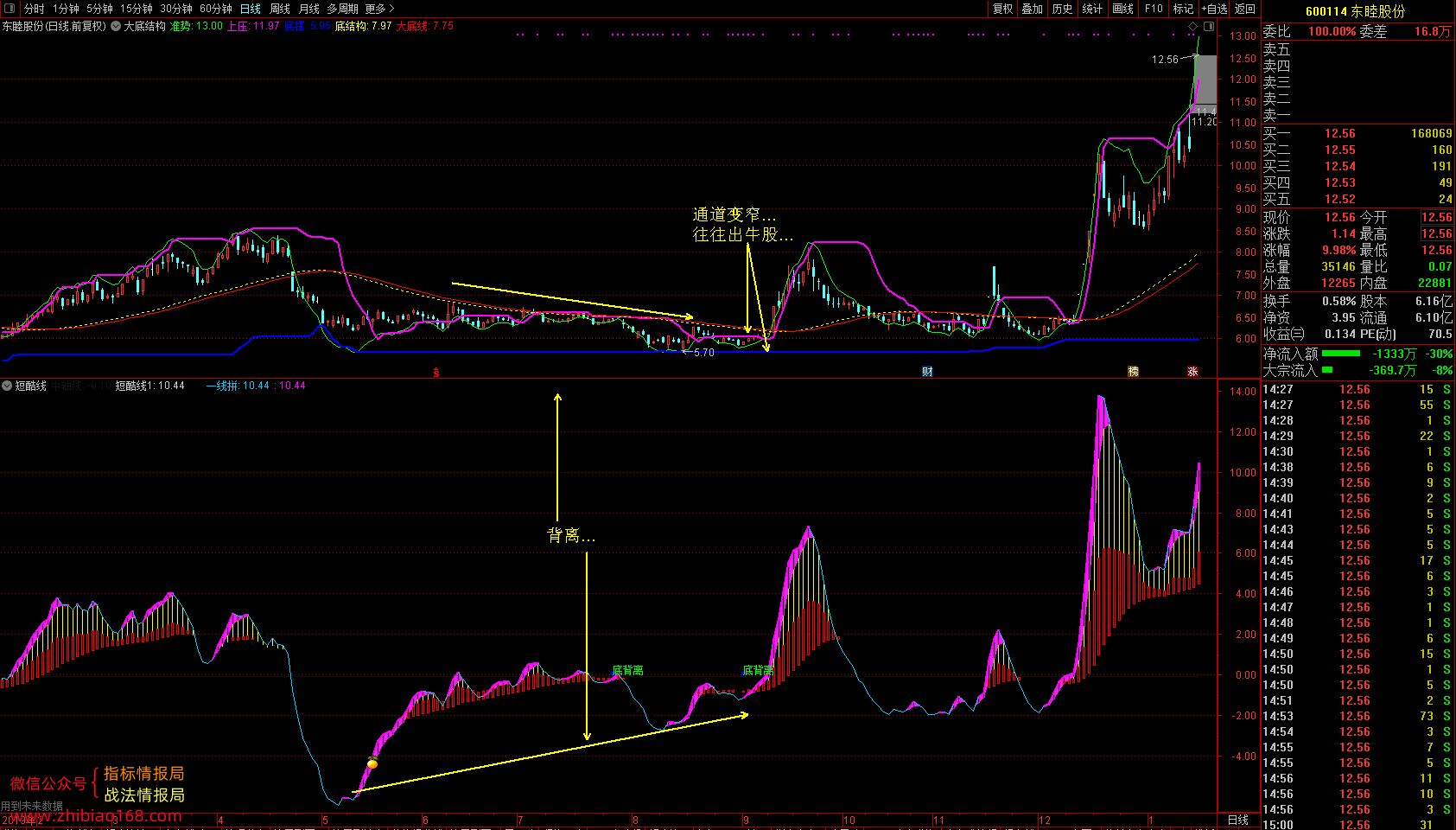Click month 9 marker on time axis

pos(746,820)
